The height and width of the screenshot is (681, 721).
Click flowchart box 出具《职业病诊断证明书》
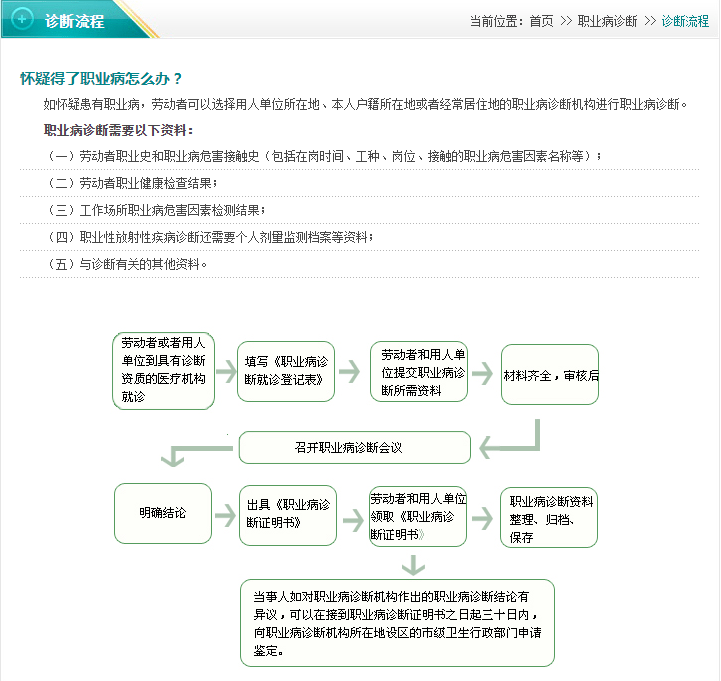click(288, 515)
